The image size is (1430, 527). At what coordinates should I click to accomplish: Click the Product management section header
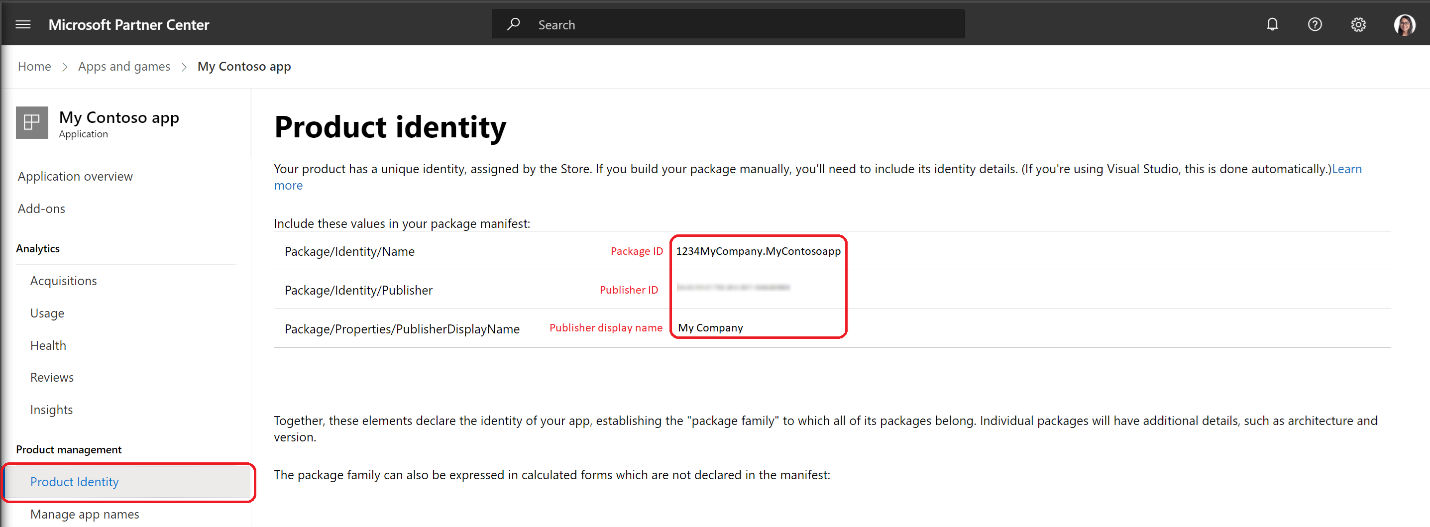coord(69,450)
